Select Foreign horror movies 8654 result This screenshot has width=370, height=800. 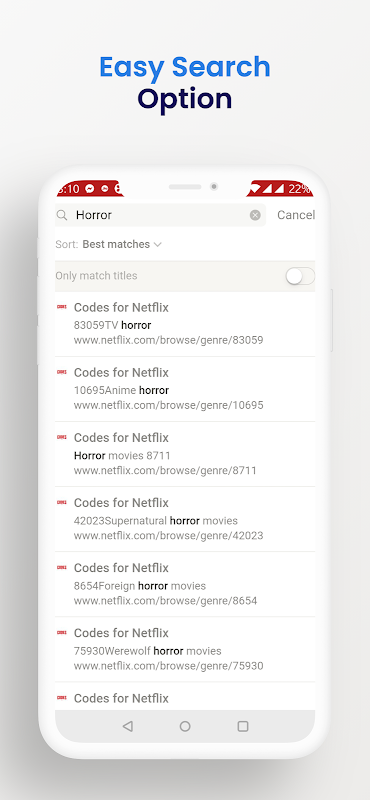[x=185, y=585]
